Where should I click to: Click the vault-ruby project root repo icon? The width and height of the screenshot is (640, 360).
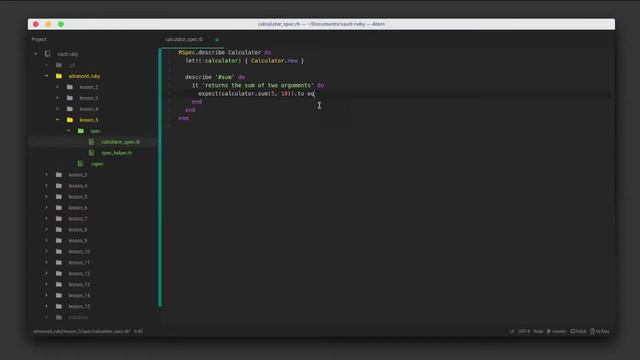[48, 54]
